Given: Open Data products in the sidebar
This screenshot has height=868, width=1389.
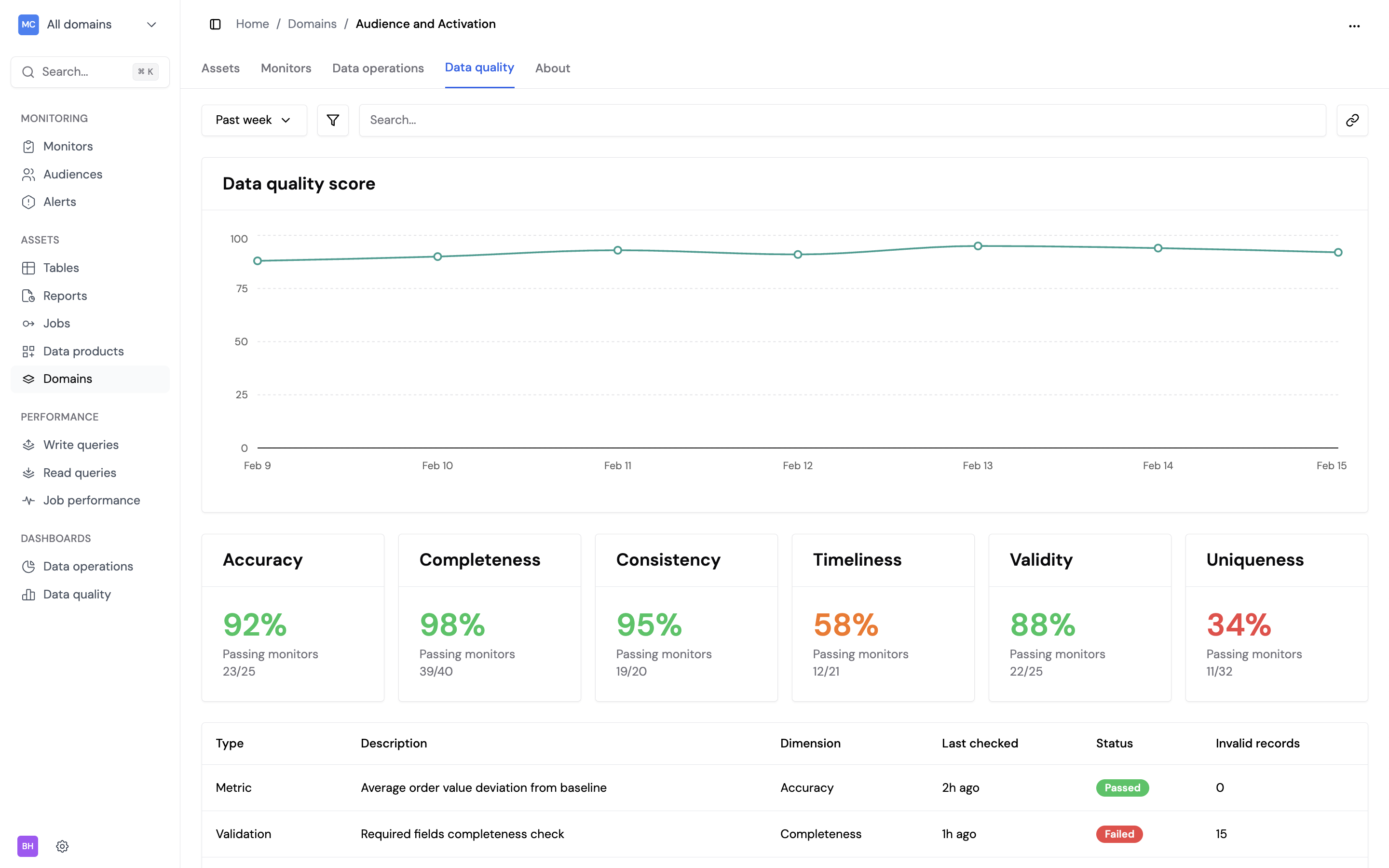Looking at the screenshot, I should [x=83, y=352].
